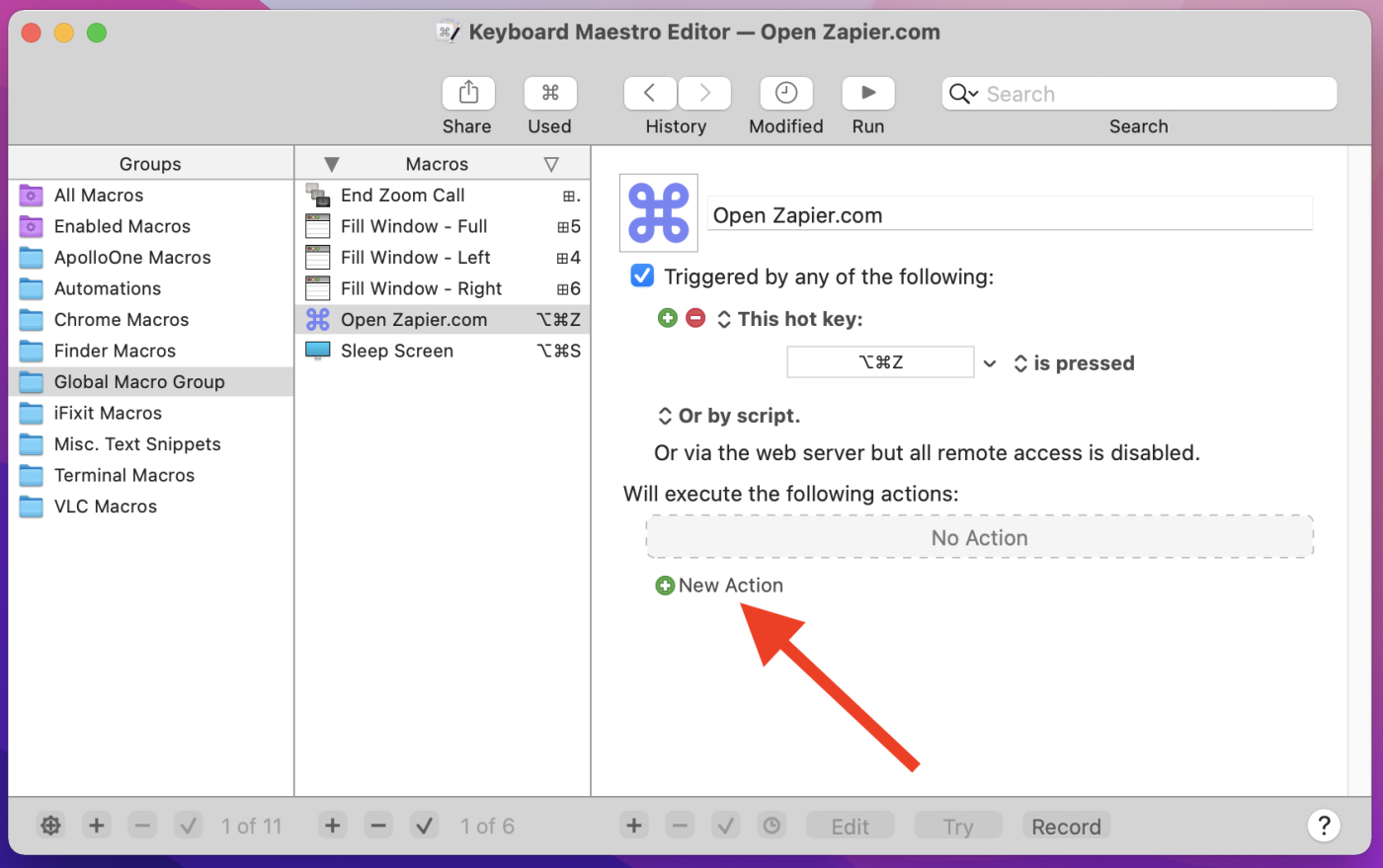This screenshot has width=1383, height=868.
Task: Click the Record button
Action: [1067, 827]
